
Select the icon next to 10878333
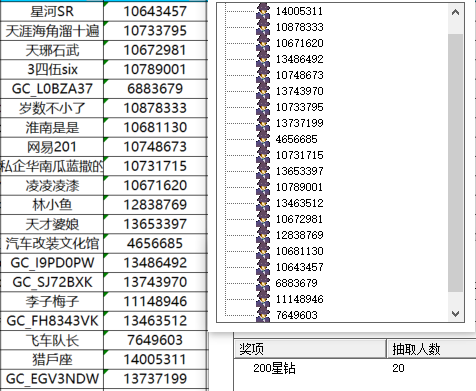coord(263,27)
